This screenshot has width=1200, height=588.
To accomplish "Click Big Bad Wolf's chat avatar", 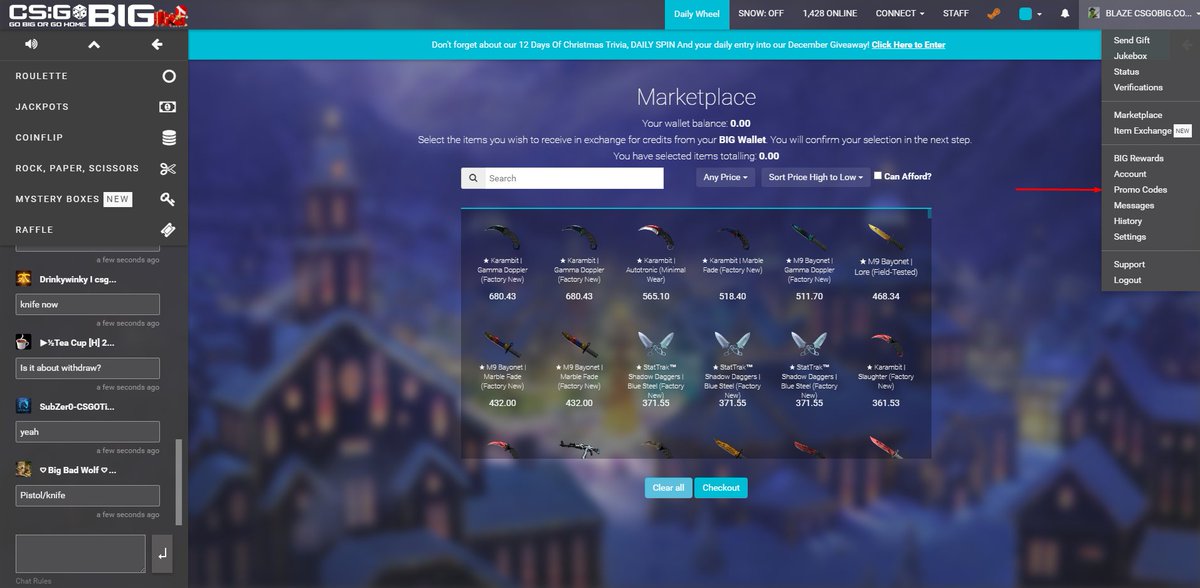I will tap(23, 469).
